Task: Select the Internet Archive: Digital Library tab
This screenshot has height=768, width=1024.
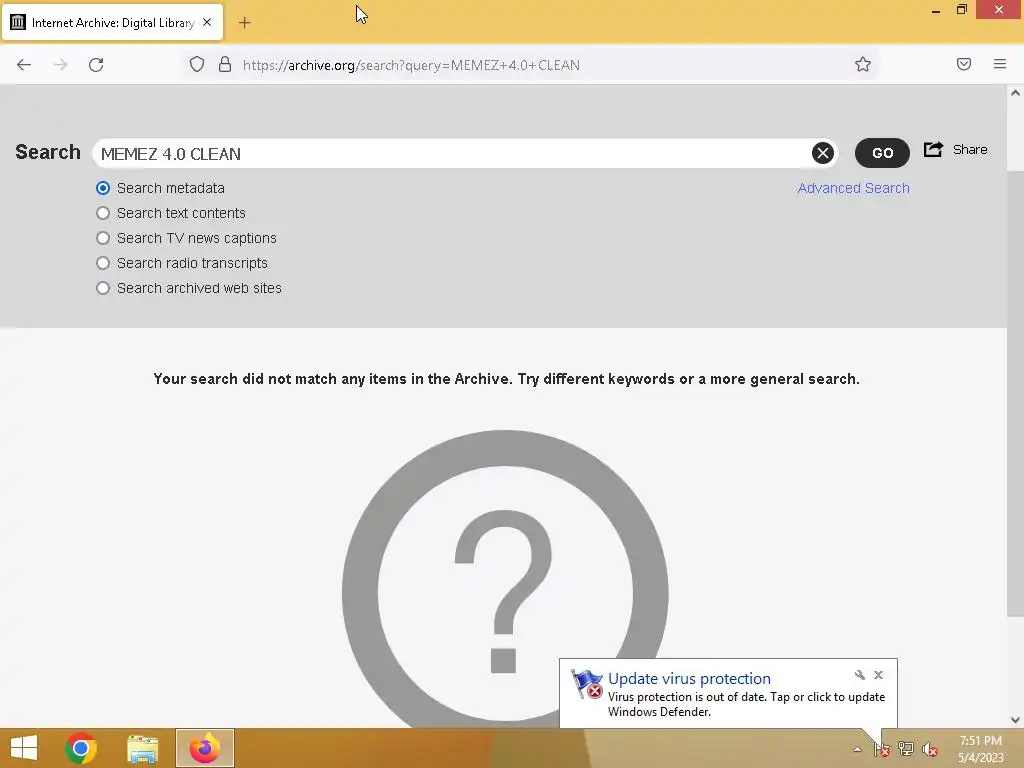Action: (x=112, y=22)
